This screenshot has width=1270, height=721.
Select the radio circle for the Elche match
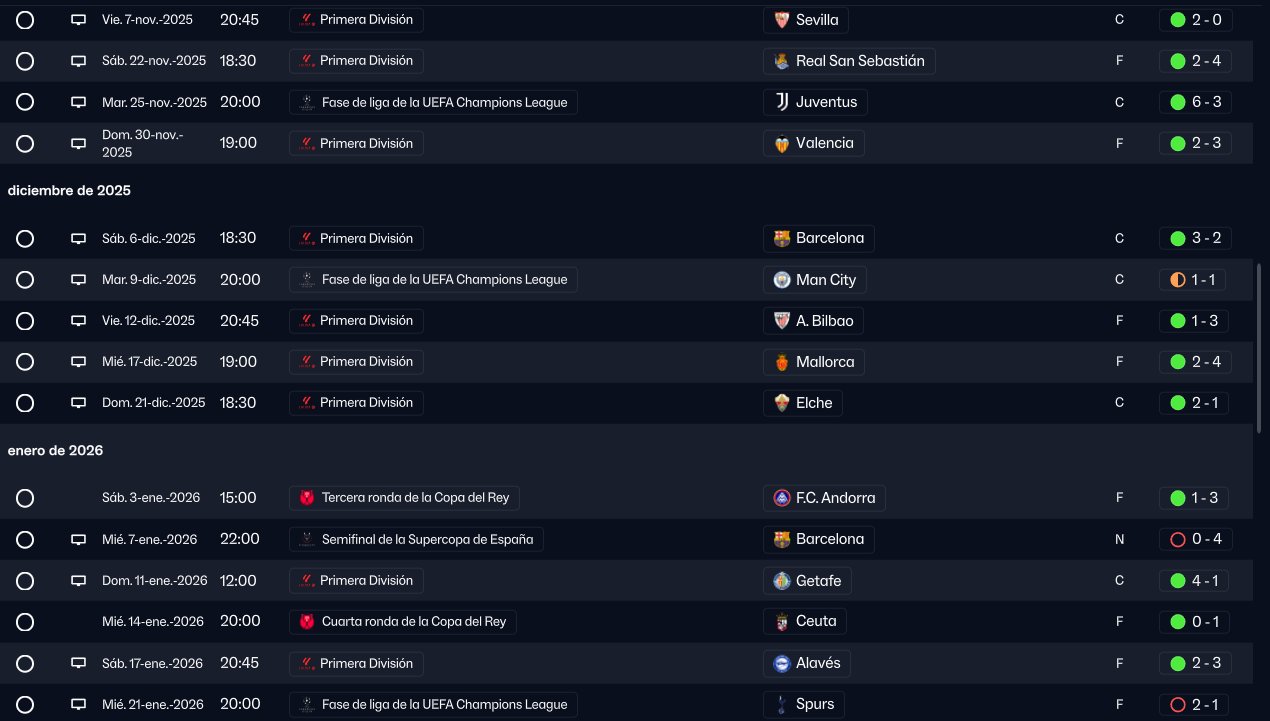click(x=25, y=403)
